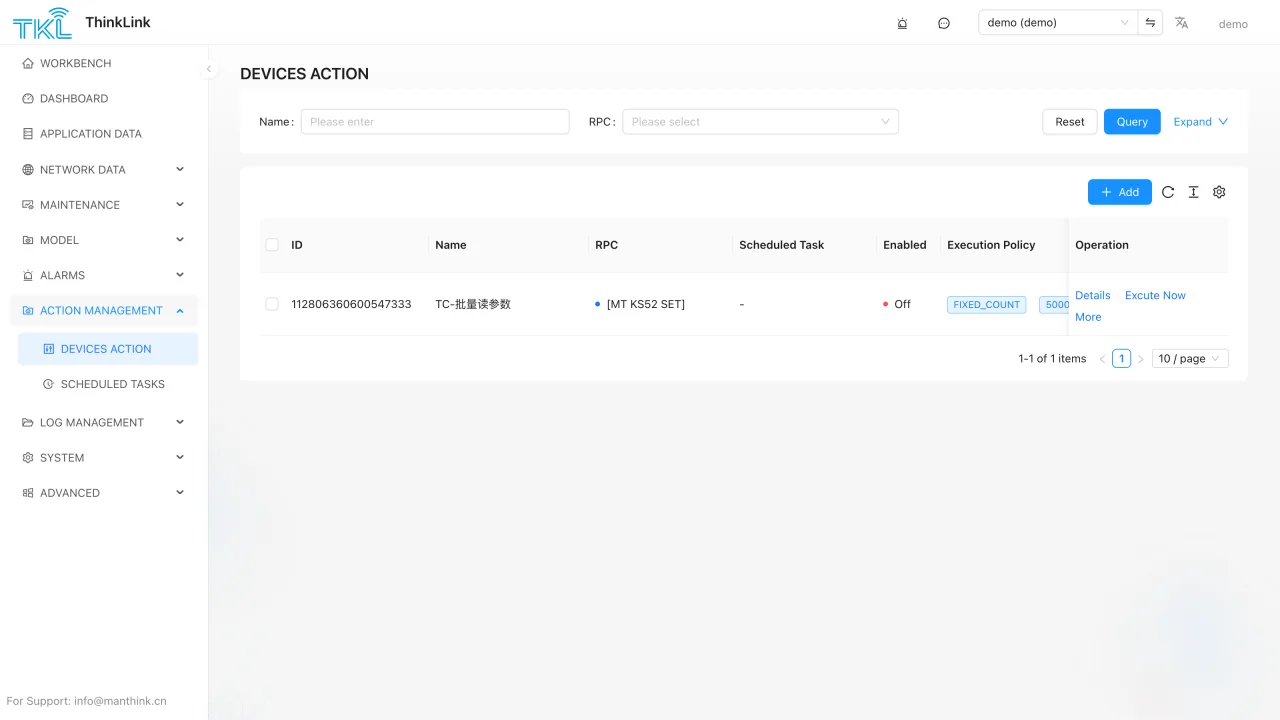
Task: Open the RPC select dropdown
Action: coord(760,122)
